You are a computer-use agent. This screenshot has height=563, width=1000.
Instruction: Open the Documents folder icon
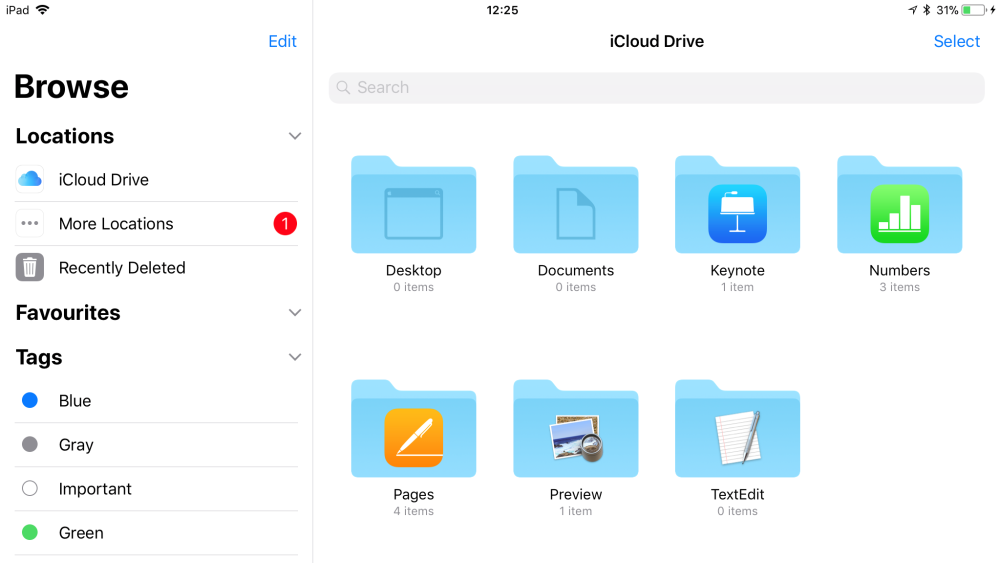point(575,204)
